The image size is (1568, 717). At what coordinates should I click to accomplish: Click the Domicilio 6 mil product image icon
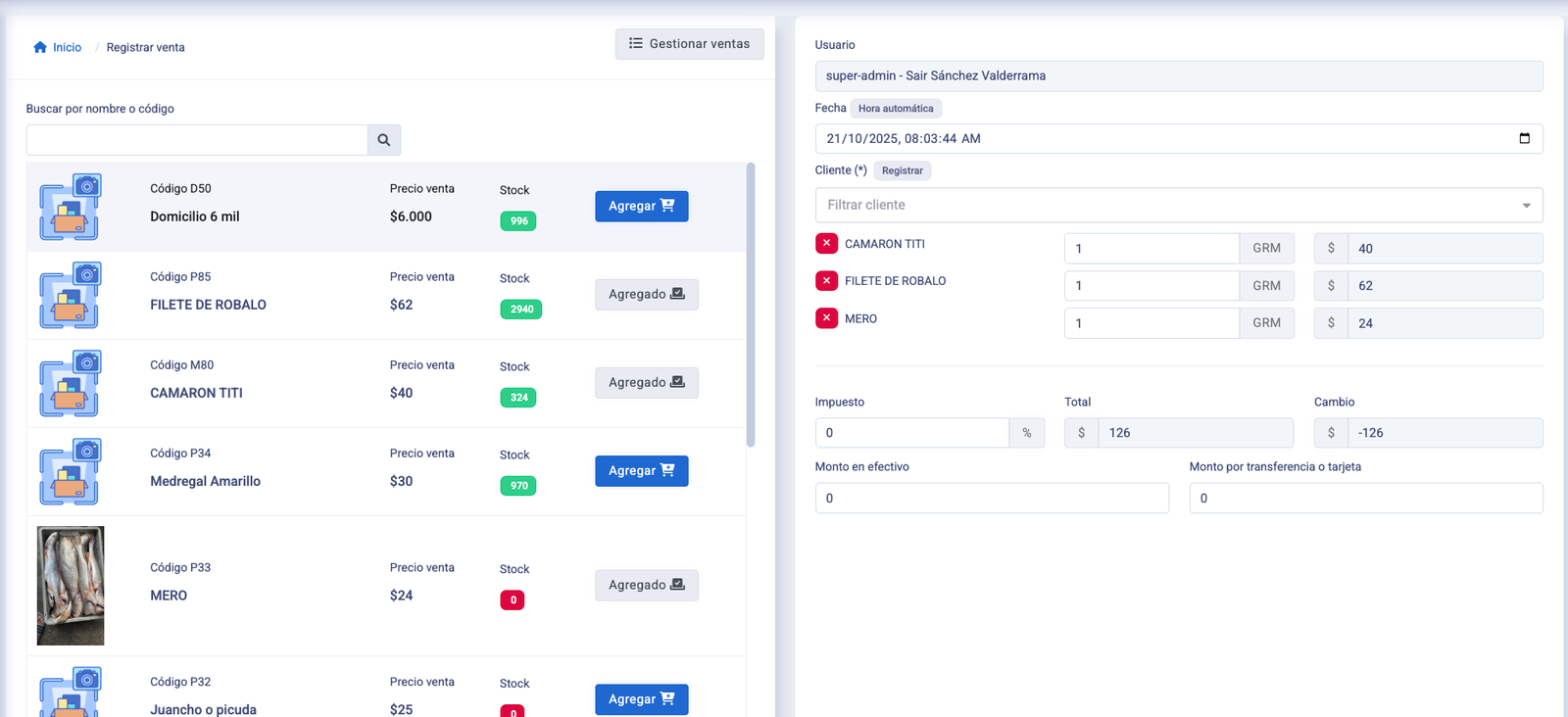coord(71,207)
